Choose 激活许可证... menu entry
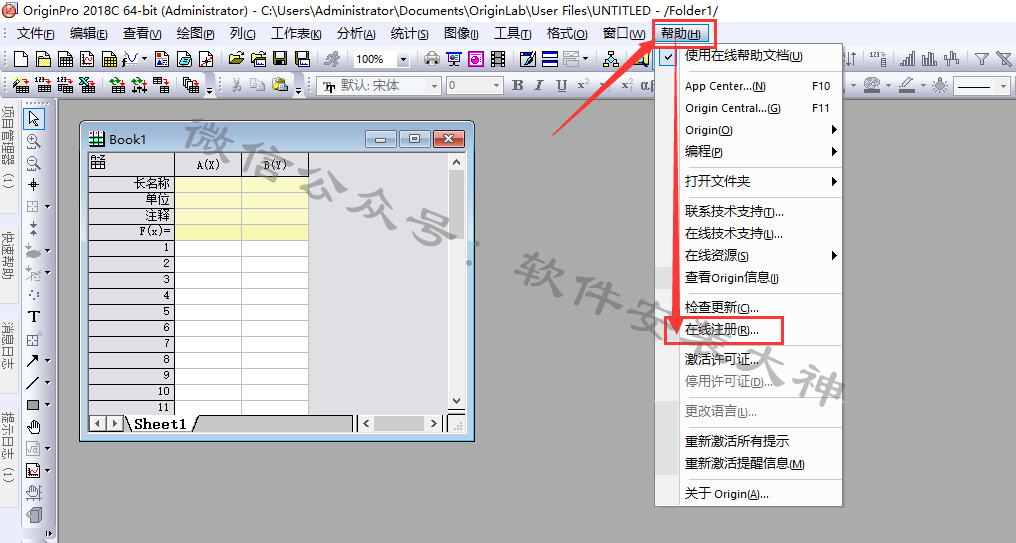Image resolution: width=1016 pixels, height=543 pixels. coord(748,359)
